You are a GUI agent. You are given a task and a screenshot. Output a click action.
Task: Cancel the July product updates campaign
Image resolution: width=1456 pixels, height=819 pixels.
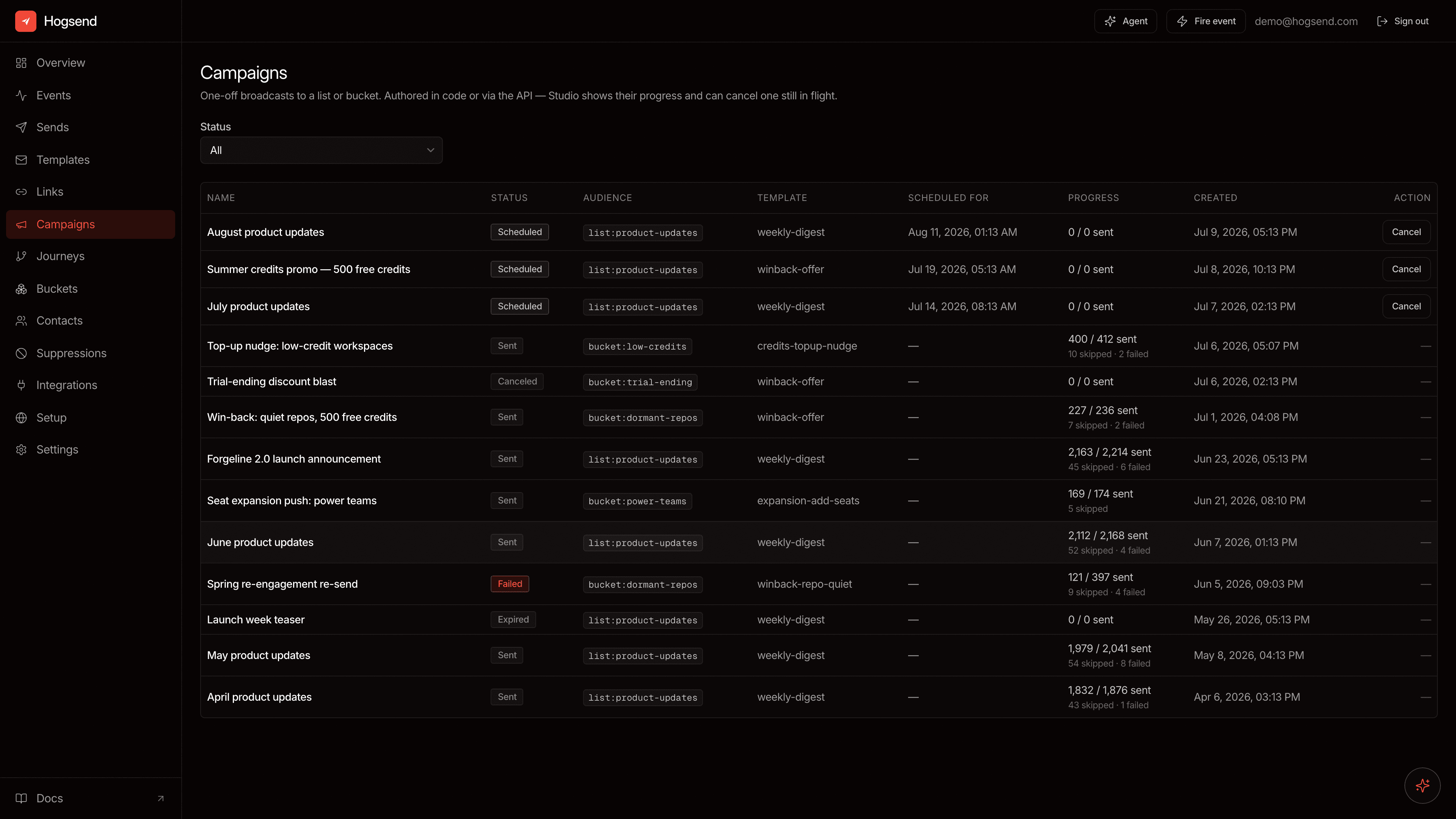click(x=1406, y=306)
